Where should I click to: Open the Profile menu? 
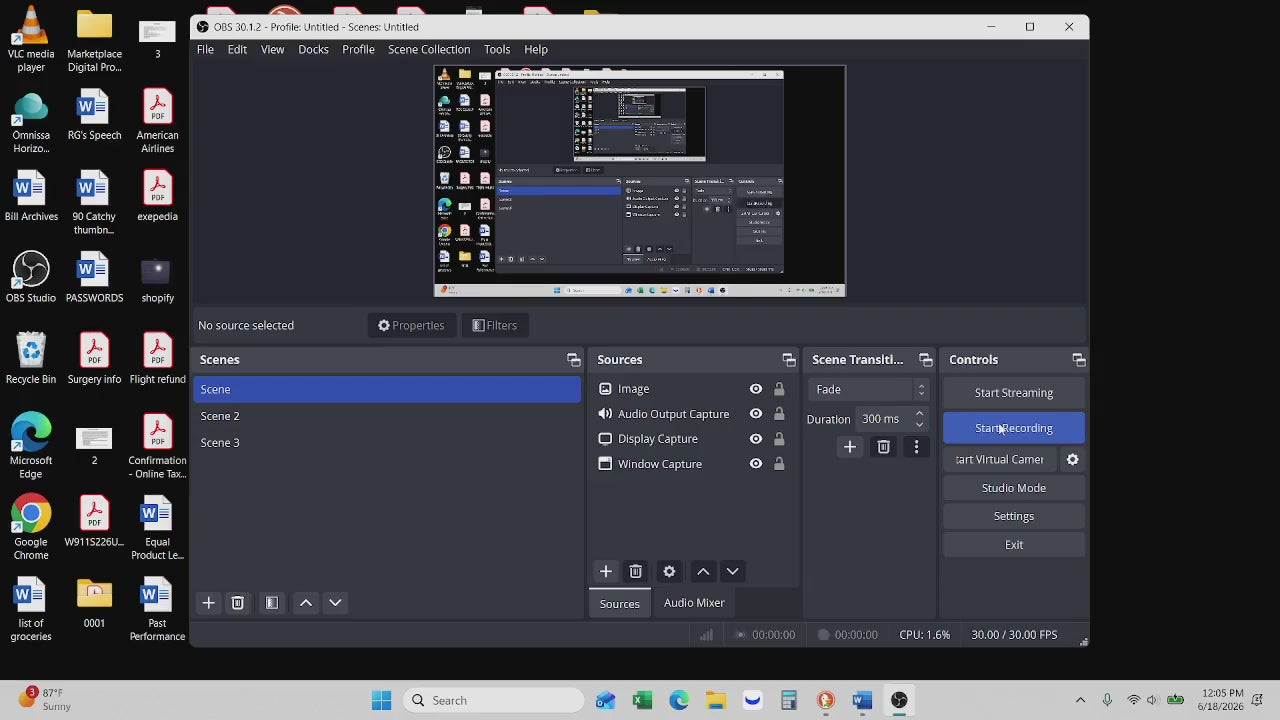tap(358, 49)
